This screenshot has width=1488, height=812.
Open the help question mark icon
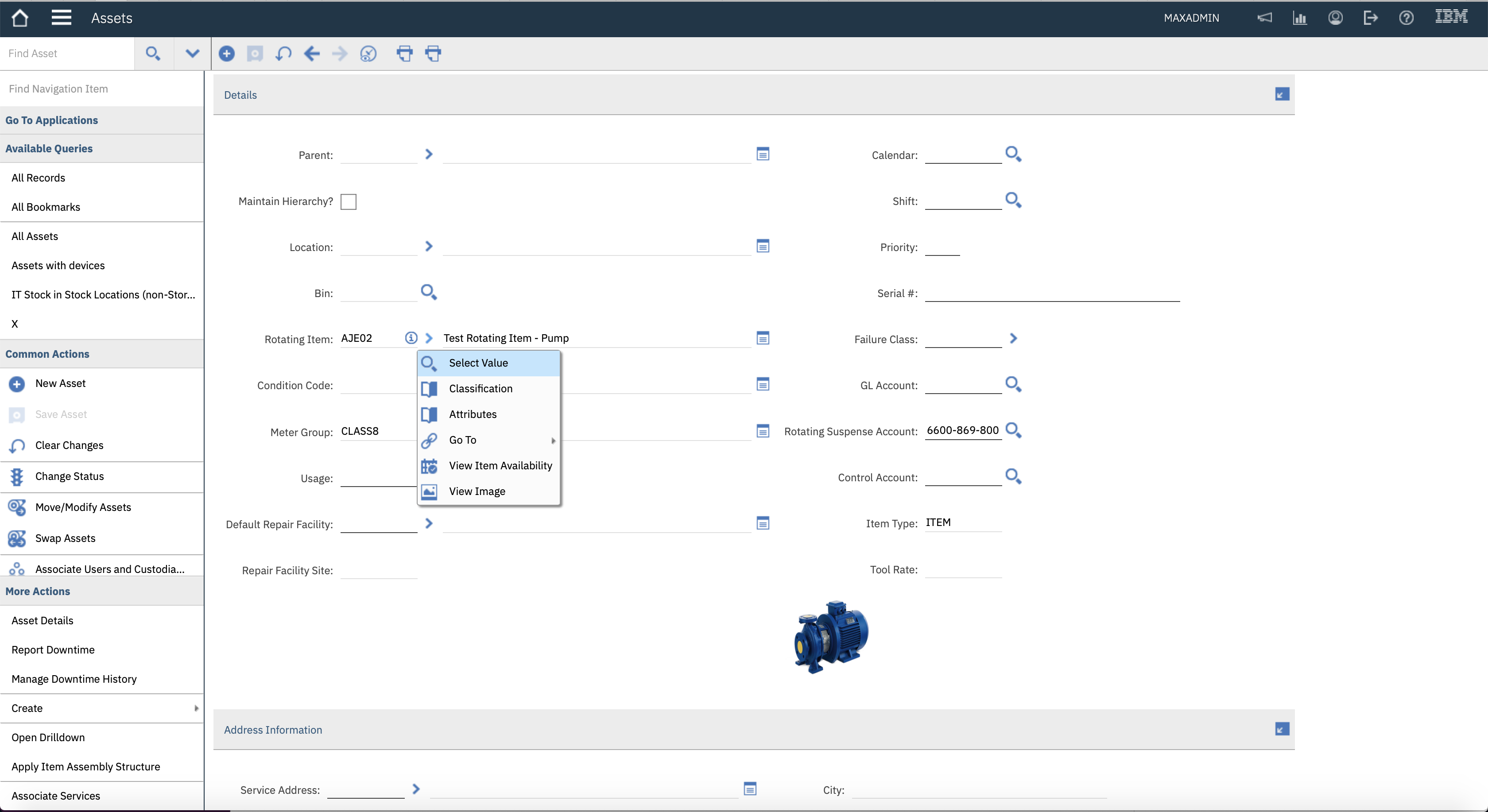pos(1406,18)
